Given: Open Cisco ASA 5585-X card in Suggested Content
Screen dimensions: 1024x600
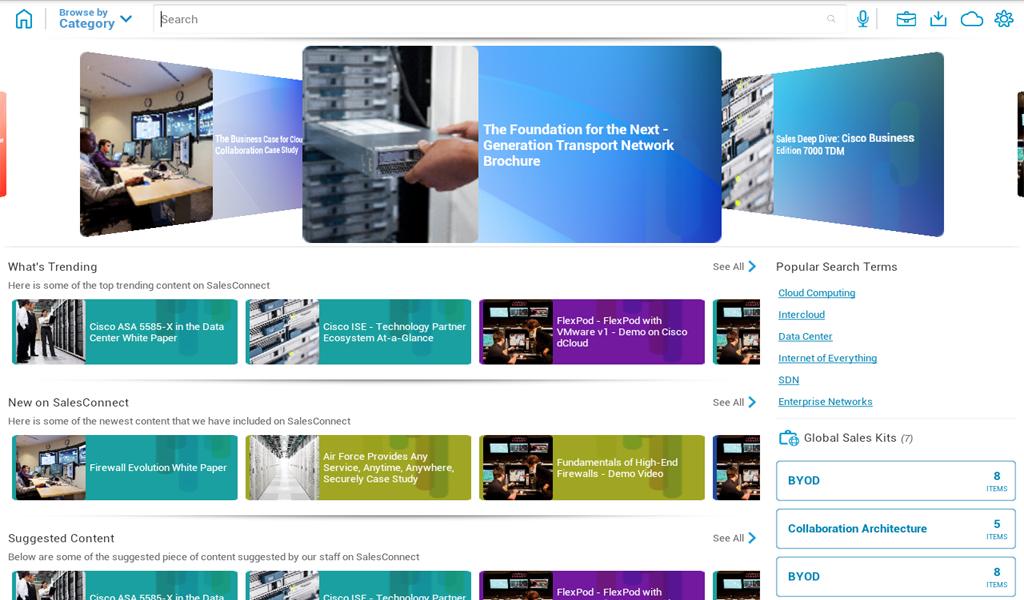Looking at the screenshot, I should tap(125, 586).
